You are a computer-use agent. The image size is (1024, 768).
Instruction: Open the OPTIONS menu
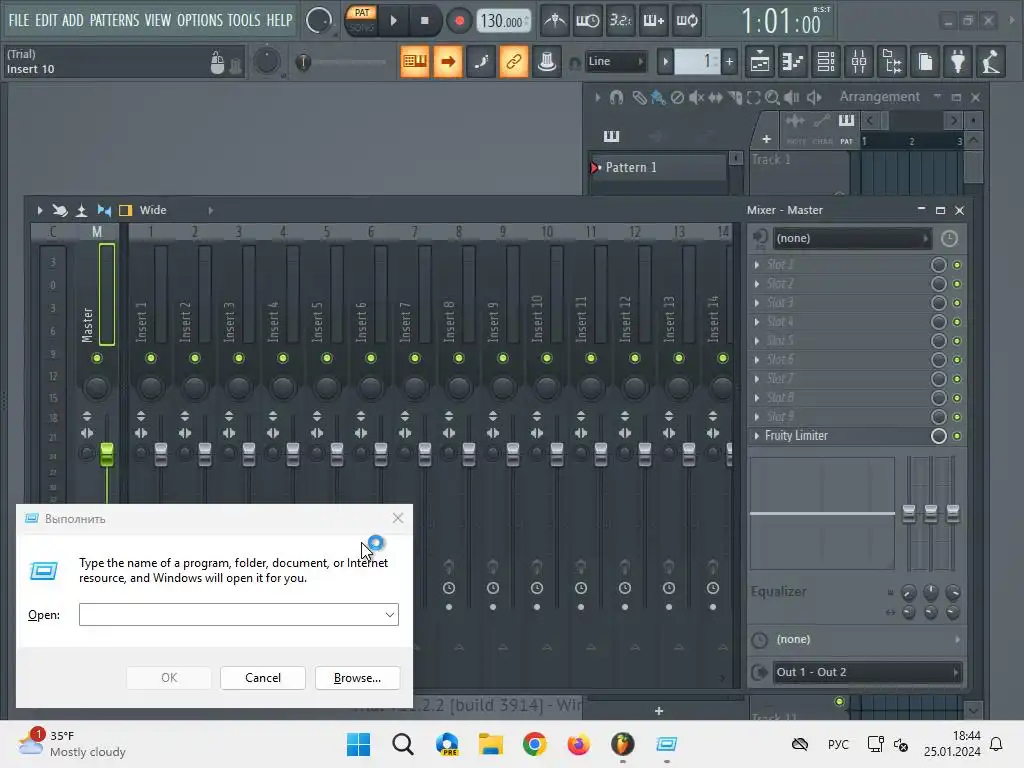(x=200, y=20)
